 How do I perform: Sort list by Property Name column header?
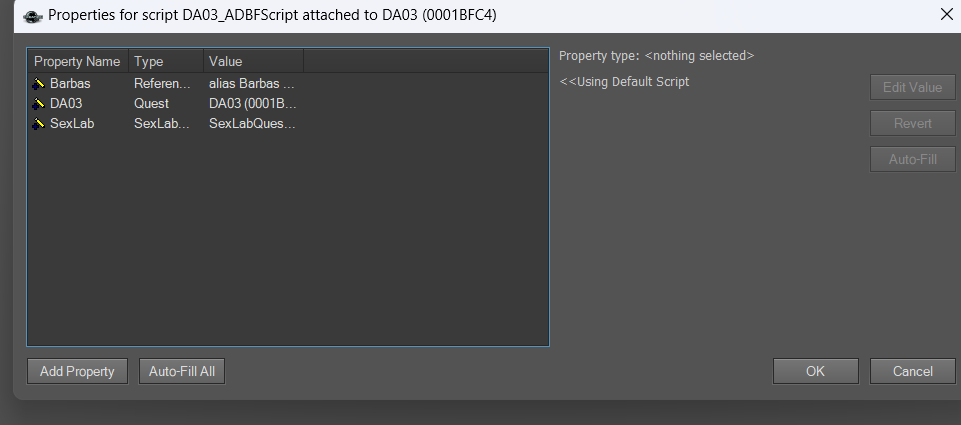(78, 61)
